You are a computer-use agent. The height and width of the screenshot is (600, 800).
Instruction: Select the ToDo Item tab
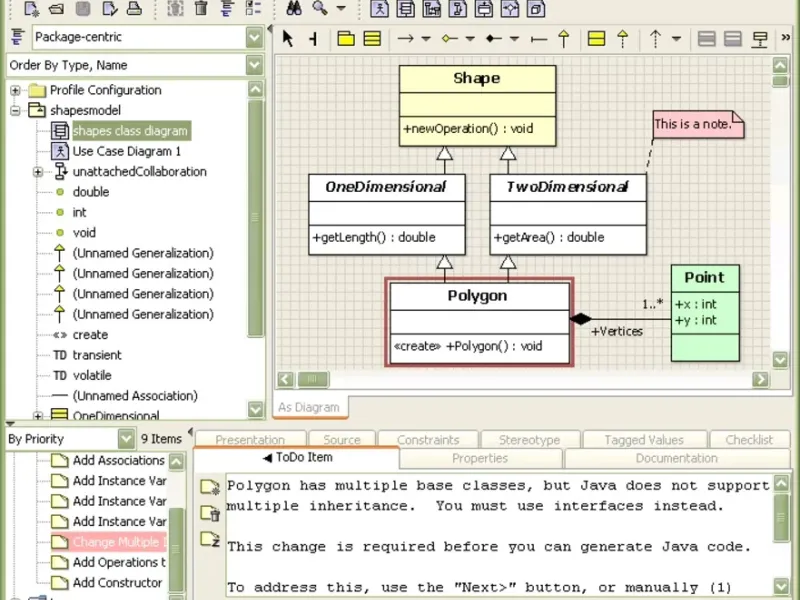(x=297, y=458)
